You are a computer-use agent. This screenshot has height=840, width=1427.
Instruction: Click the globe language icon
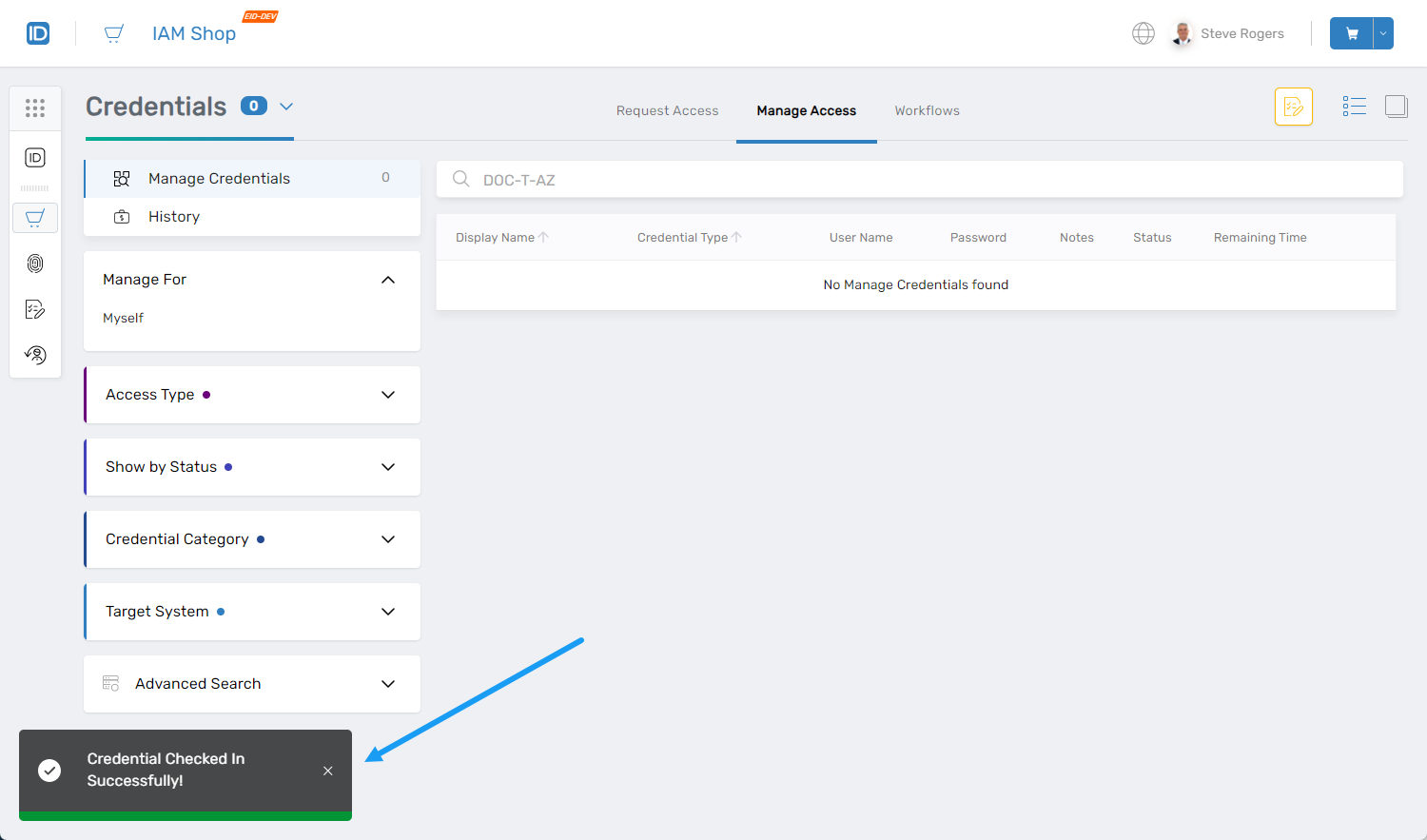pyautogui.click(x=1144, y=33)
